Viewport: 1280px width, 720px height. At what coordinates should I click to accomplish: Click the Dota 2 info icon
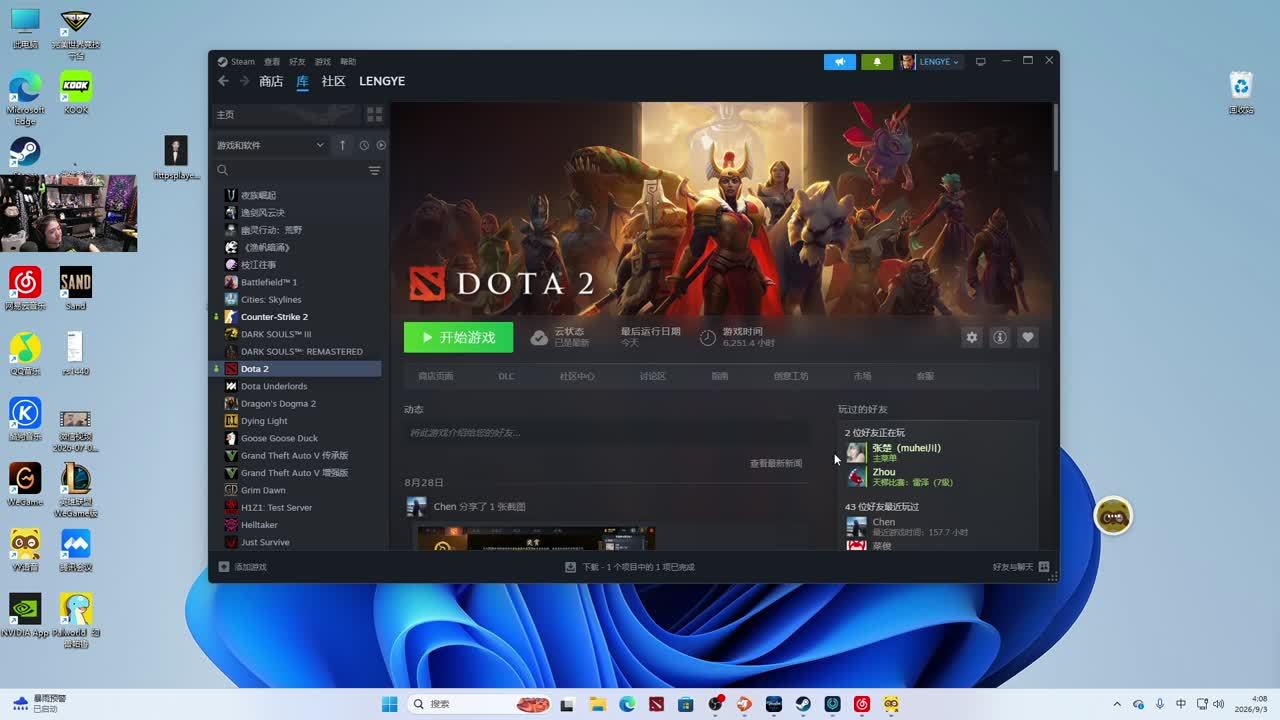tap(999, 338)
